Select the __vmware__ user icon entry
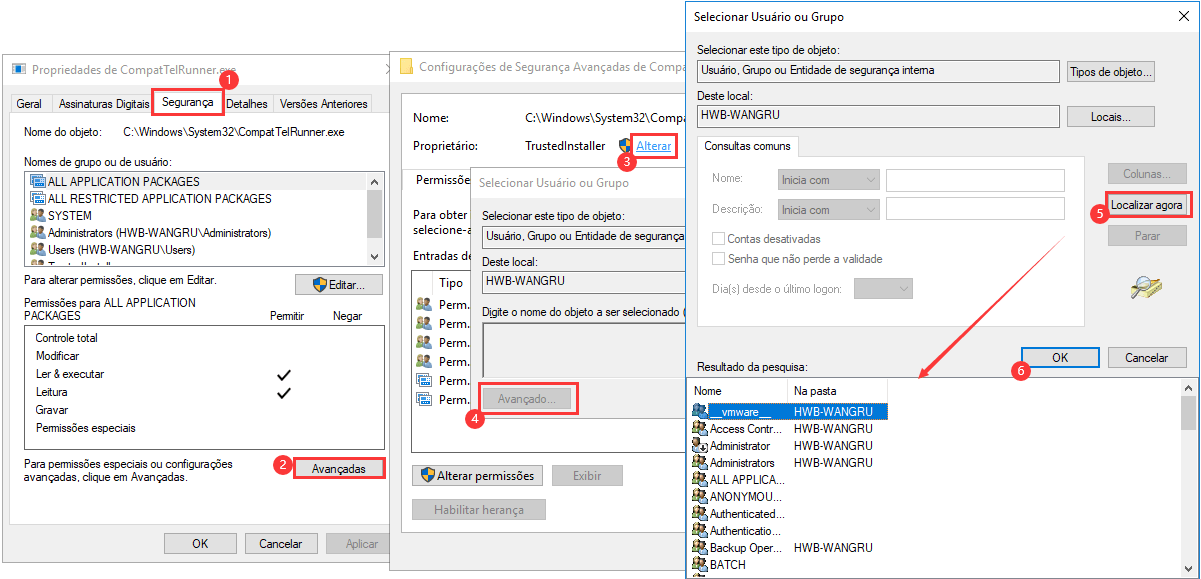The width and height of the screenshot is (1201, 579). click(x=699, y=411)
